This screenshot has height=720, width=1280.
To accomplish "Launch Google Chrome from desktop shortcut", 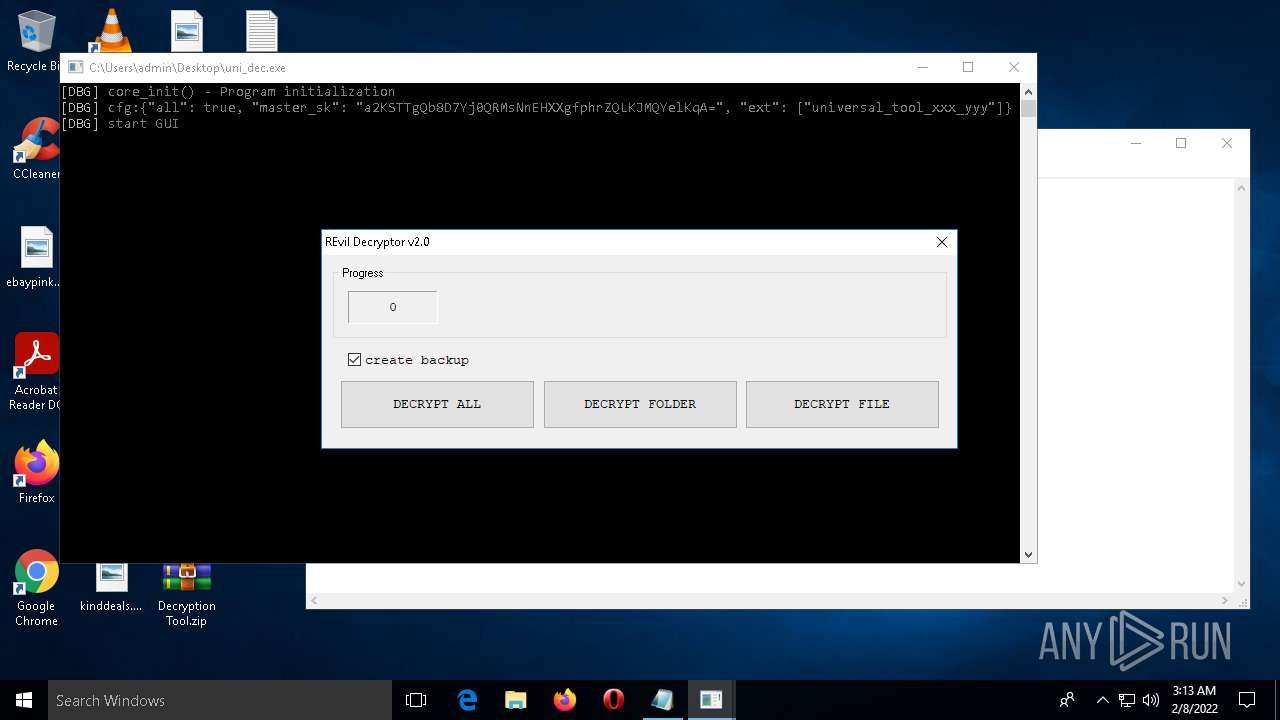I will pos(36,588).
